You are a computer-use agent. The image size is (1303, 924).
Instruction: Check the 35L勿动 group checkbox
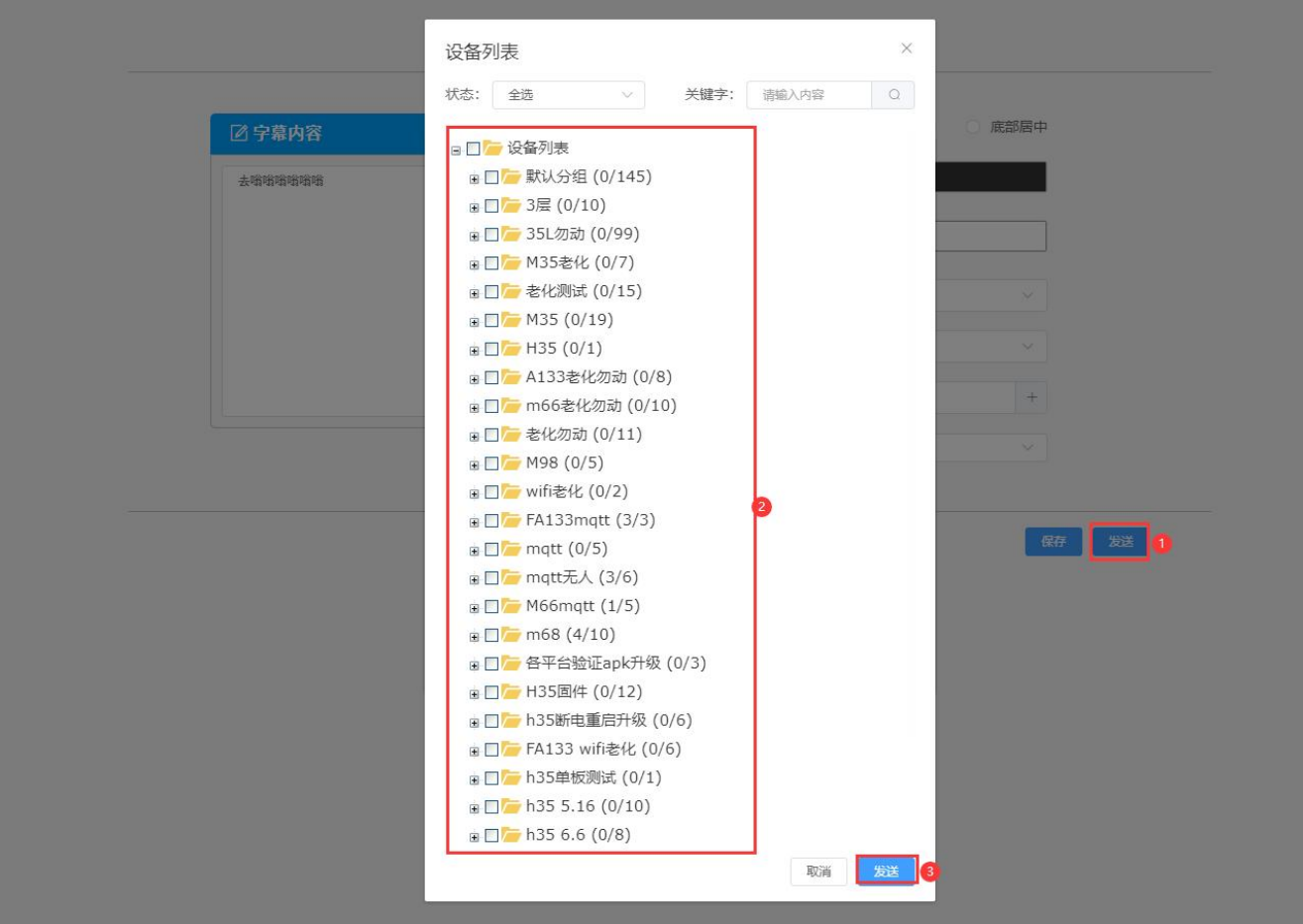click(491, 236)
